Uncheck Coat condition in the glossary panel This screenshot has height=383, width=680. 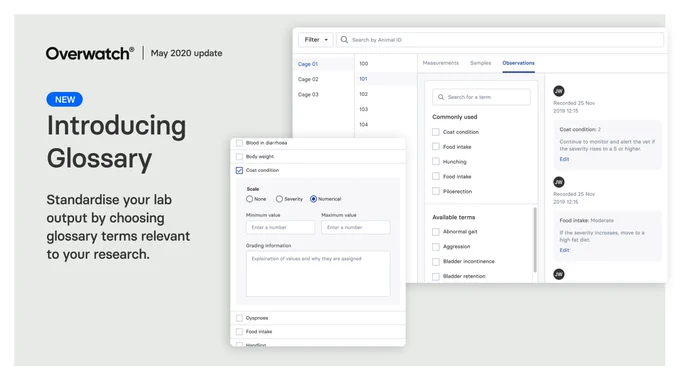(x=239, y=170)
